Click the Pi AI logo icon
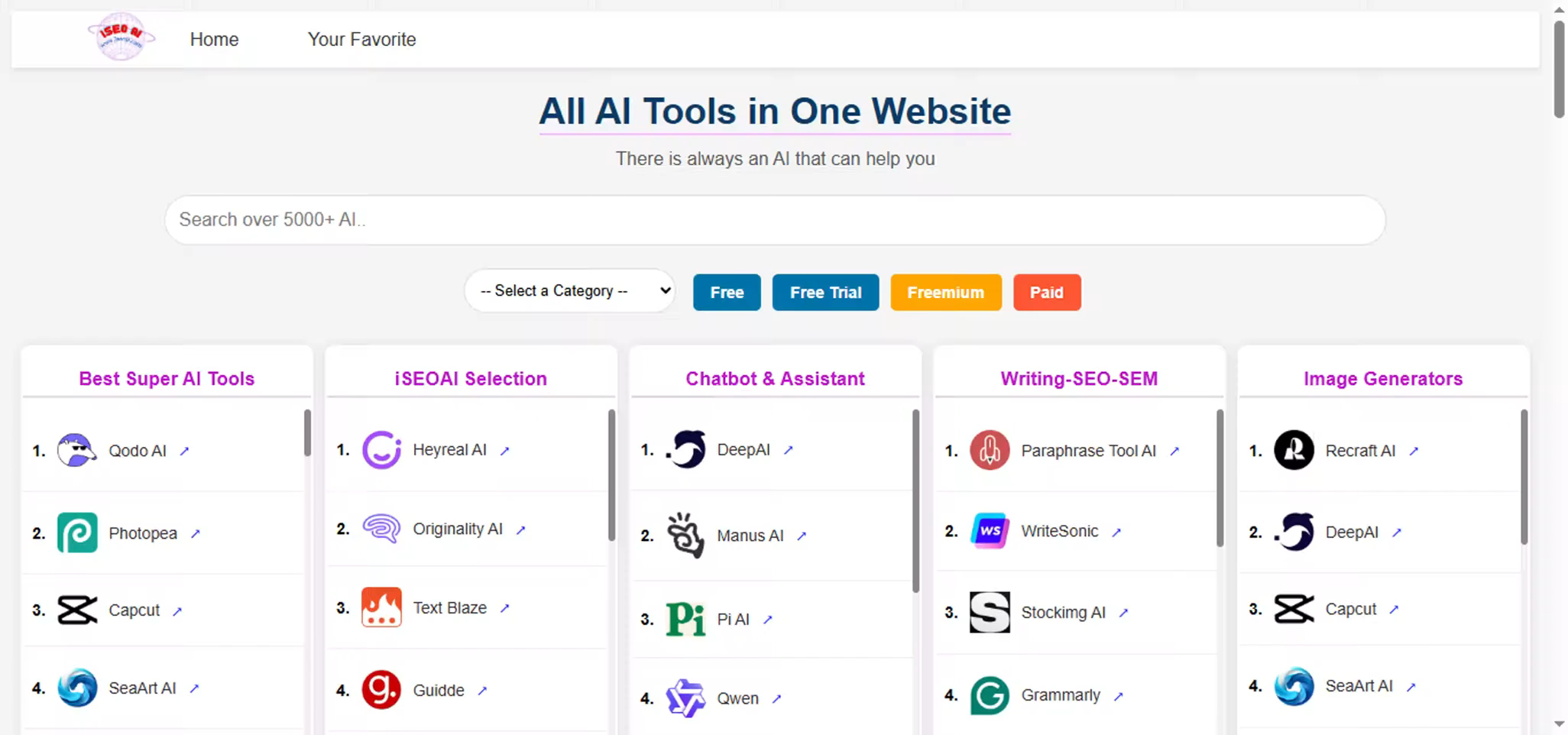The width and height of the screenshot is (1568, 735). [685, 619]
